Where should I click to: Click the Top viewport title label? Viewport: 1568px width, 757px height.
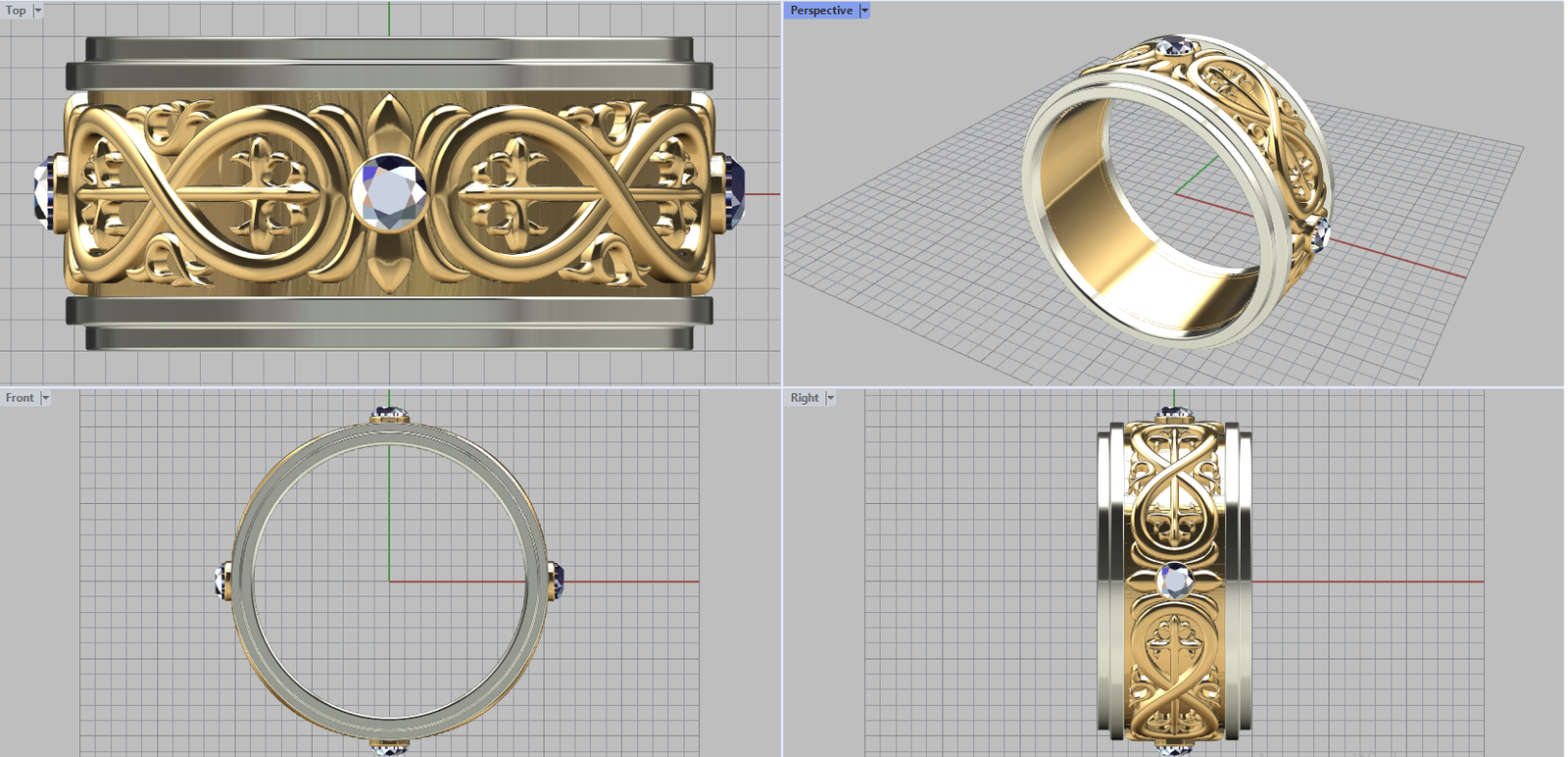(x=16, y=11)
